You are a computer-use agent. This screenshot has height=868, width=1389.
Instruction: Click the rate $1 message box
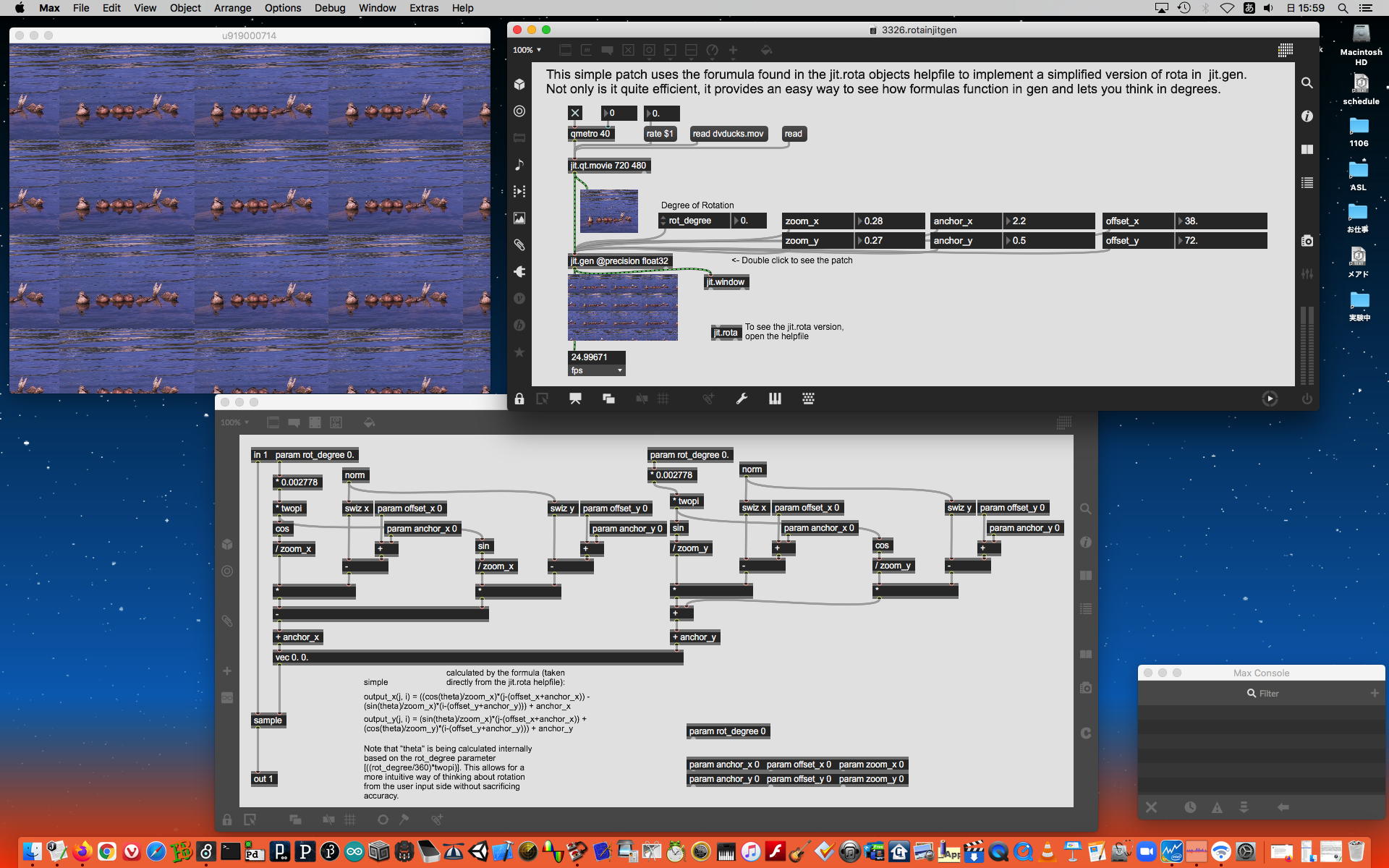[659, 134]
